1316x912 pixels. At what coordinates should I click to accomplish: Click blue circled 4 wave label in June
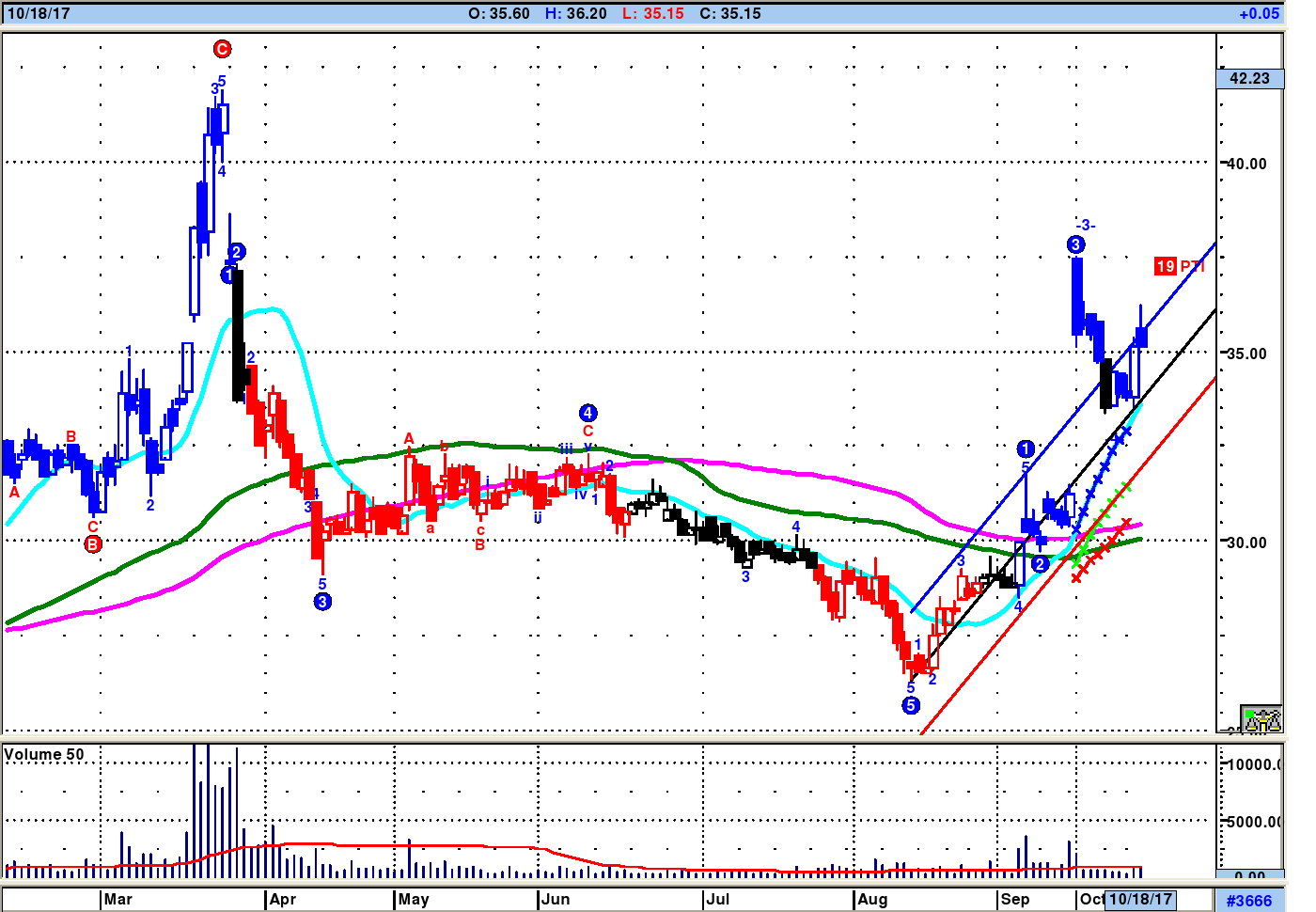[587, 413]
